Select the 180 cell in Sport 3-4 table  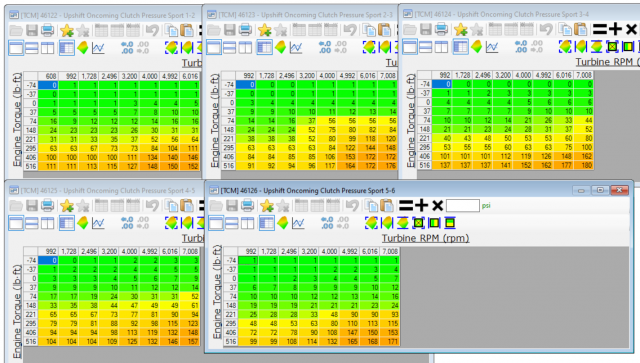tap(584, 165)
